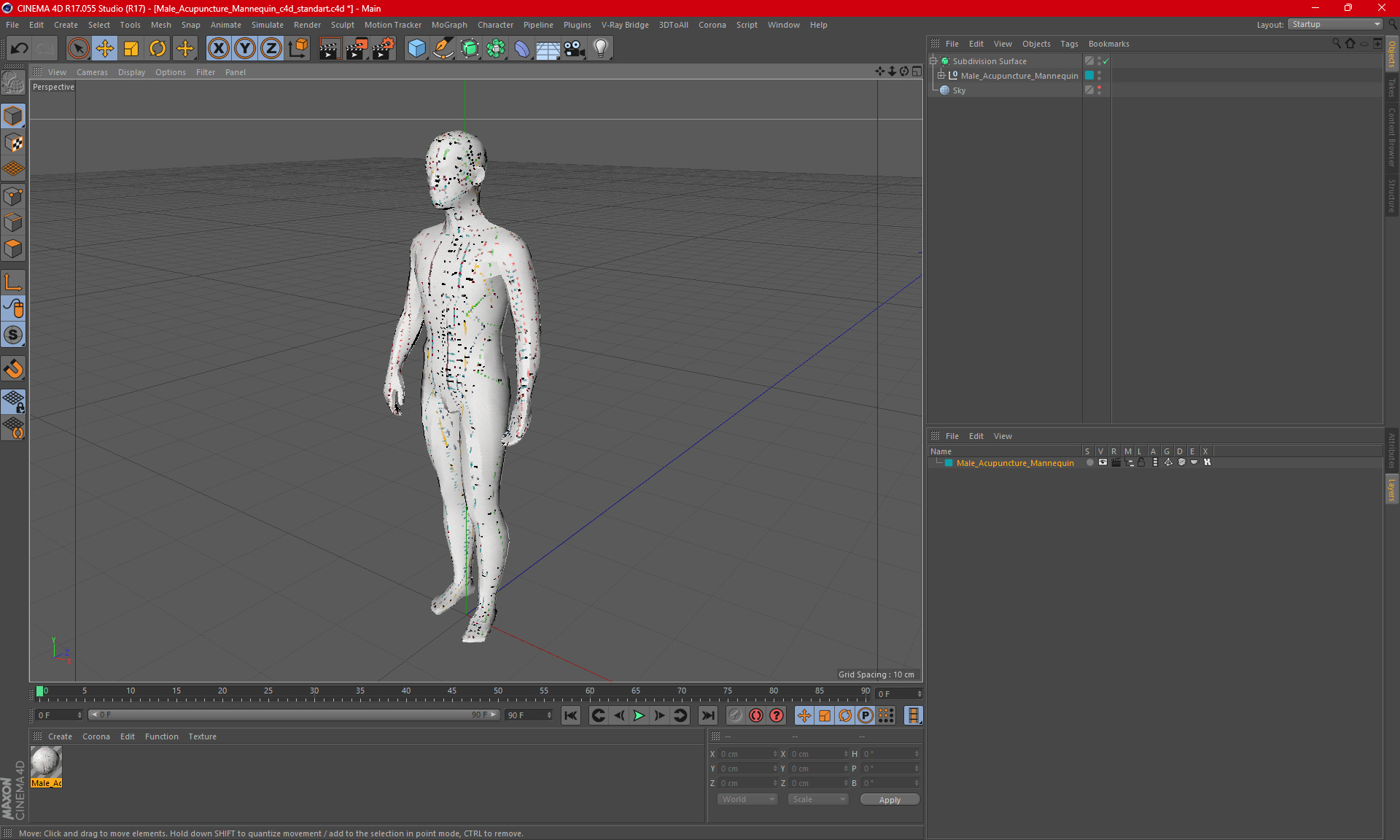Open the Mesh menu
The height and width of the screenshot is (840, 1400).
(x=160, y=25)
